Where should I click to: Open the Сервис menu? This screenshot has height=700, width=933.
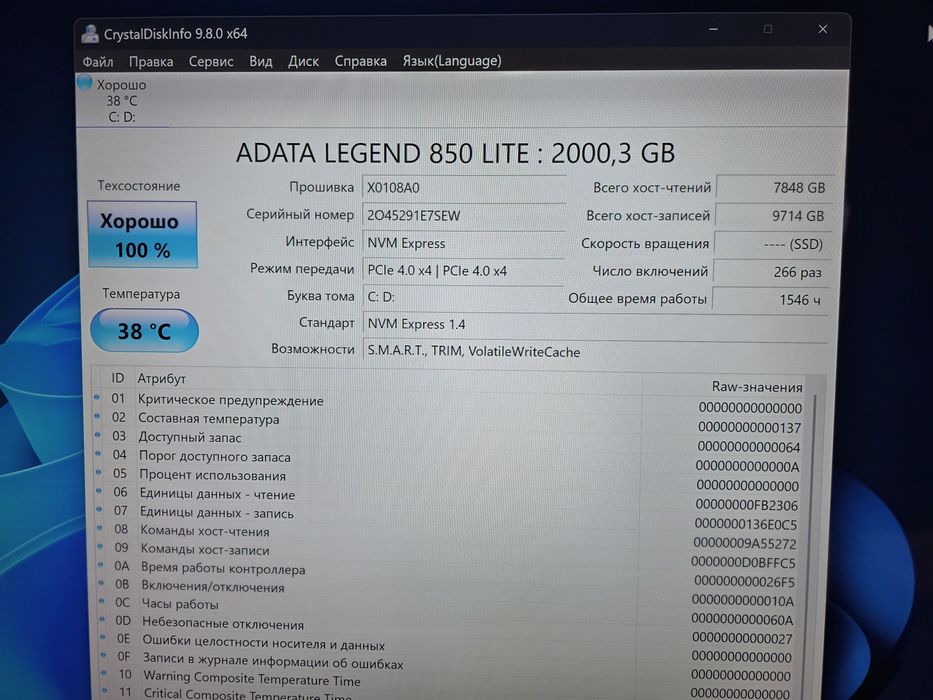(211, 61)
